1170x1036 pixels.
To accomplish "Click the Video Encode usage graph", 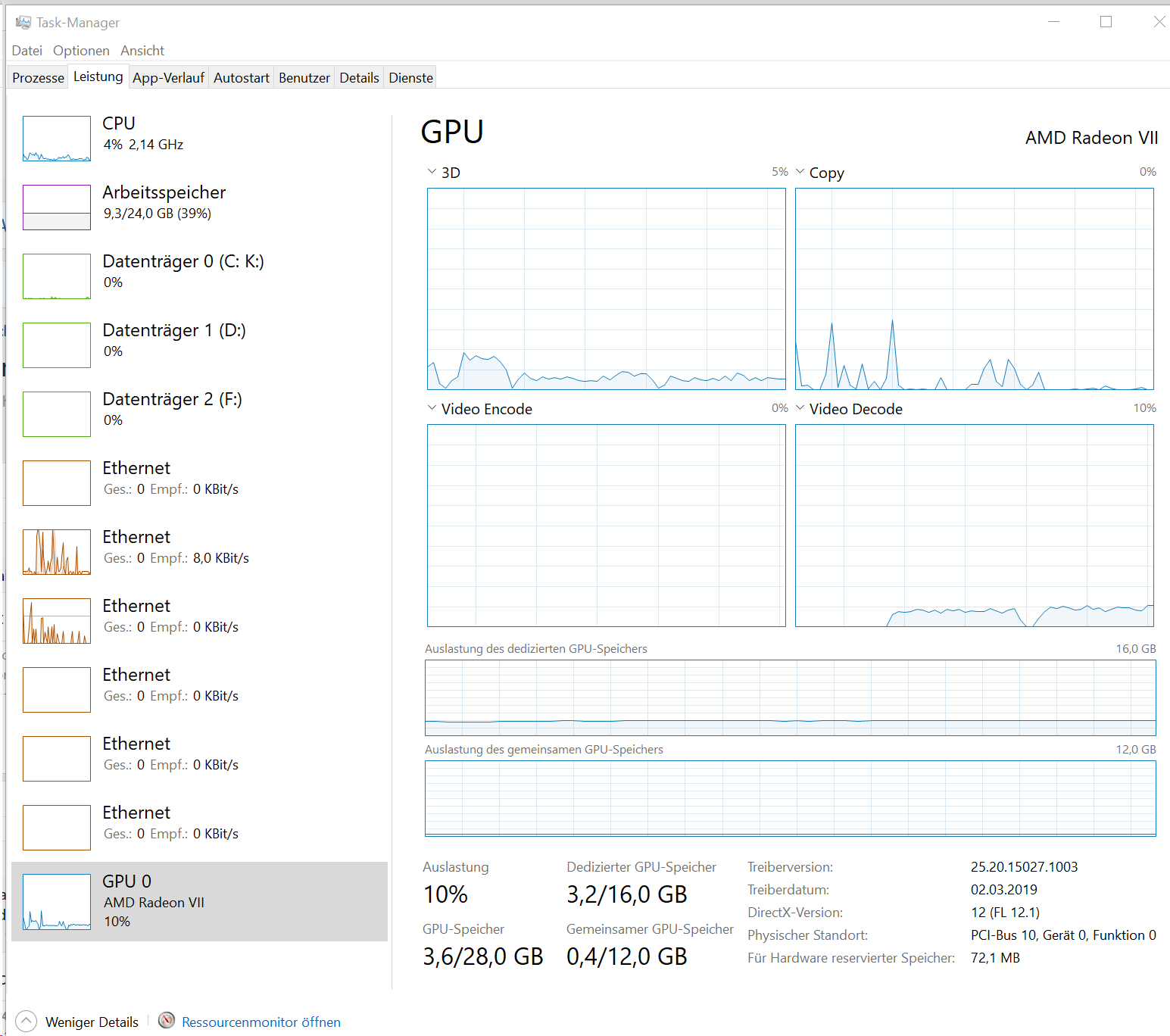I will pos(607,526).
